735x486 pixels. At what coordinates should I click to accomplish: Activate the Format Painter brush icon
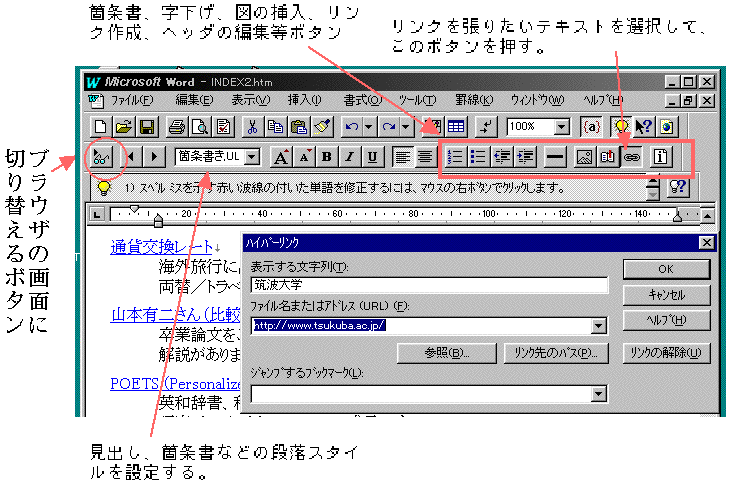point(322,127)
